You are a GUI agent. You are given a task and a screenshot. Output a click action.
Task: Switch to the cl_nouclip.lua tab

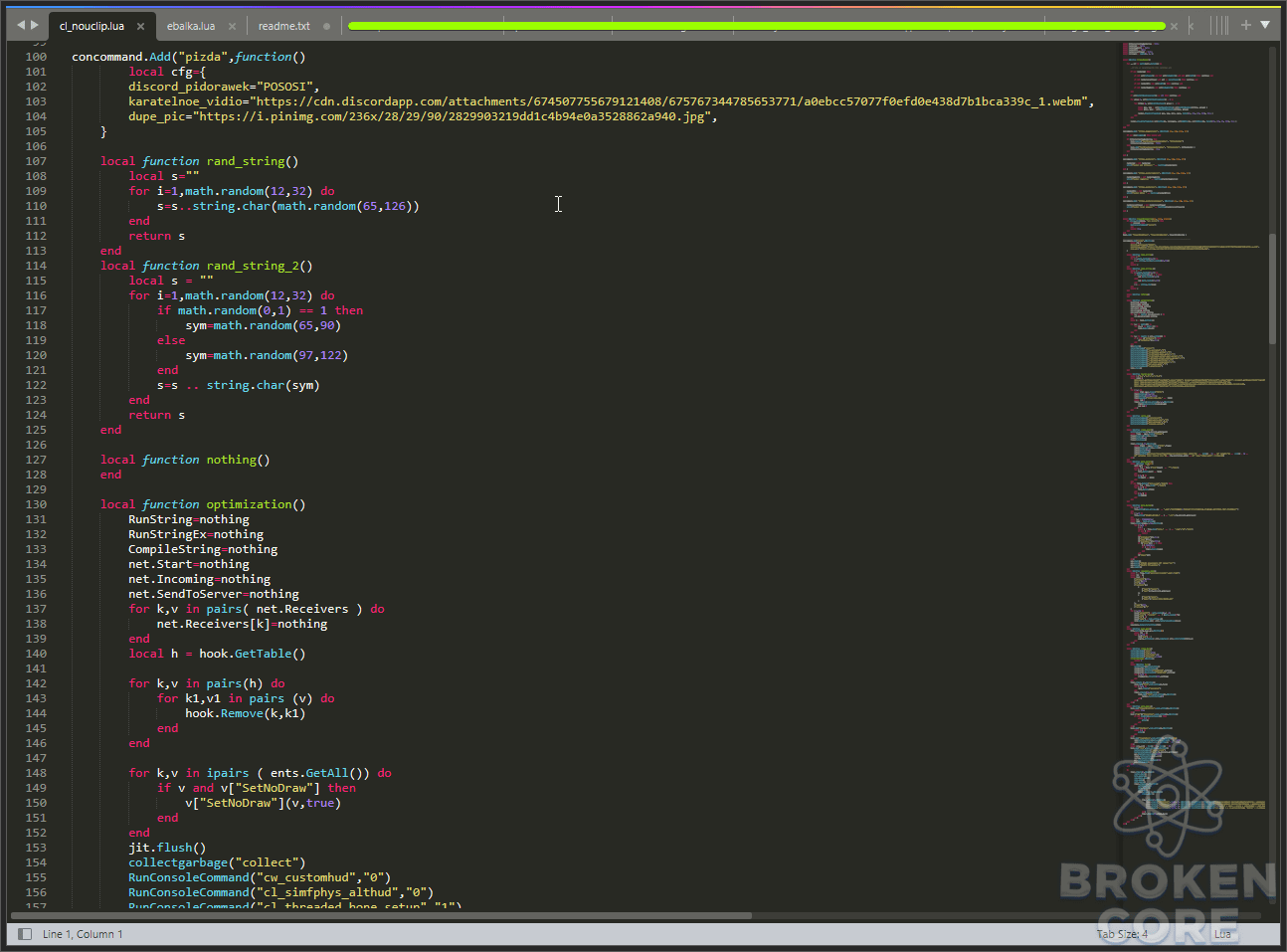(x=92, y=26)
